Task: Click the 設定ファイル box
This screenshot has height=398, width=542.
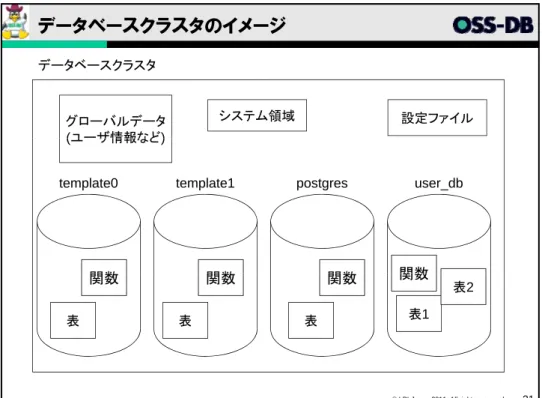Action: click(437, 118)
